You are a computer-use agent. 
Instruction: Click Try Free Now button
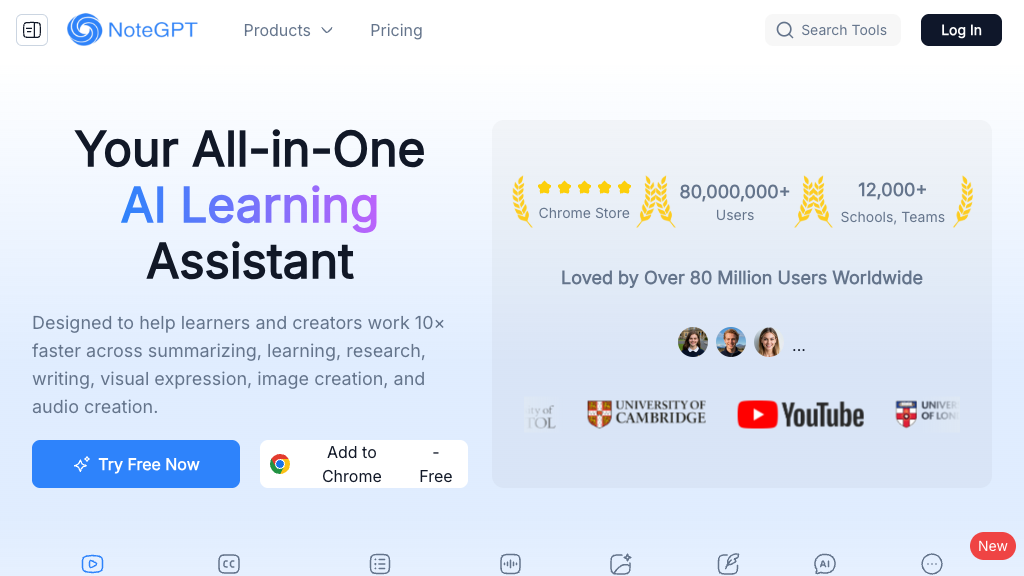[x=136, y=464]
